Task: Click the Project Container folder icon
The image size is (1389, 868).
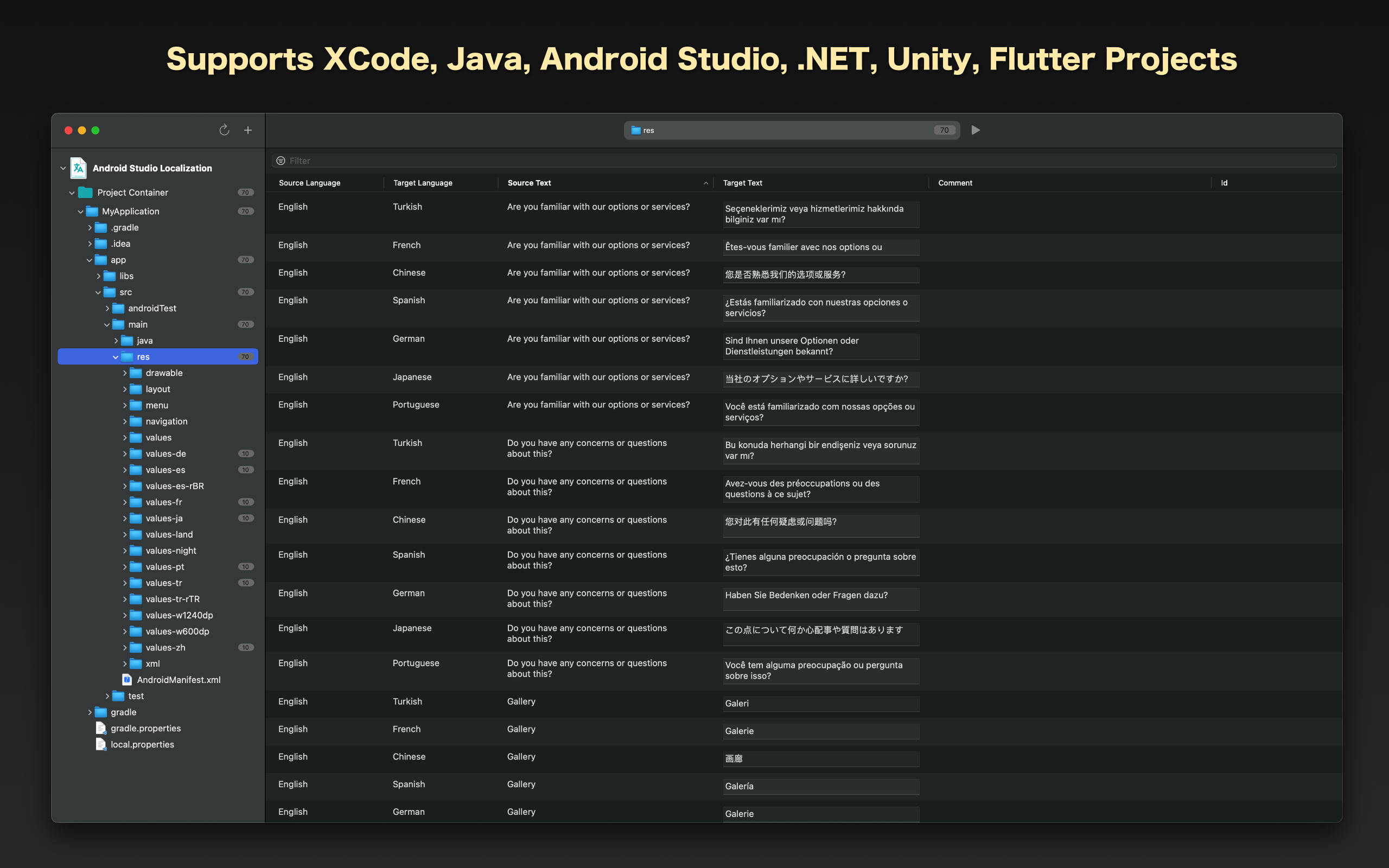Action: 86,192
